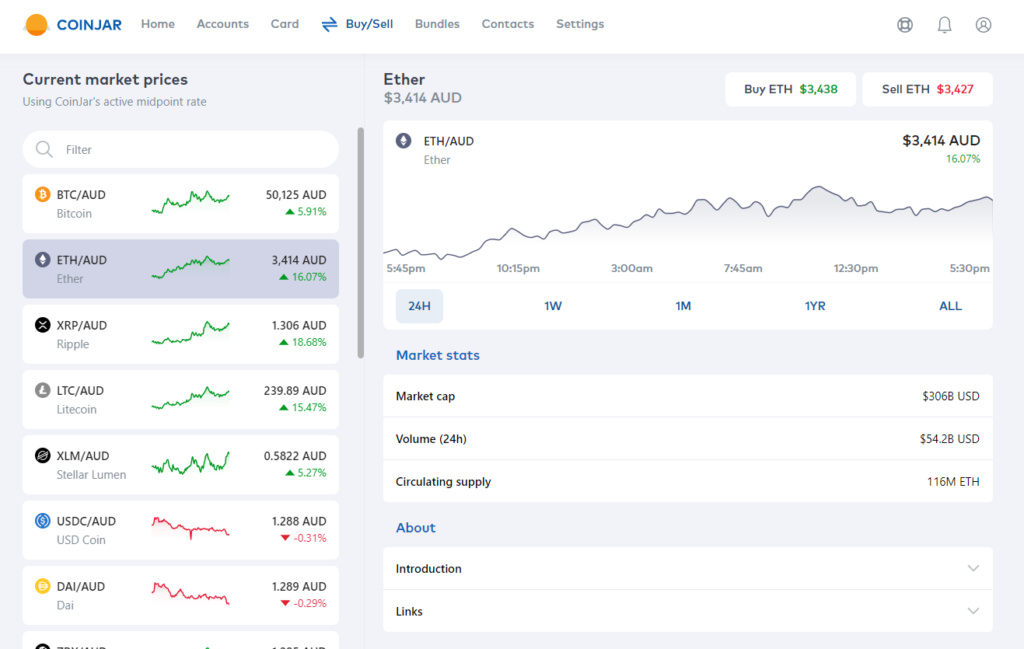Viewport: 1024px width, 649px height.
Task: Open the user profile icon
Action: (983, 25)
